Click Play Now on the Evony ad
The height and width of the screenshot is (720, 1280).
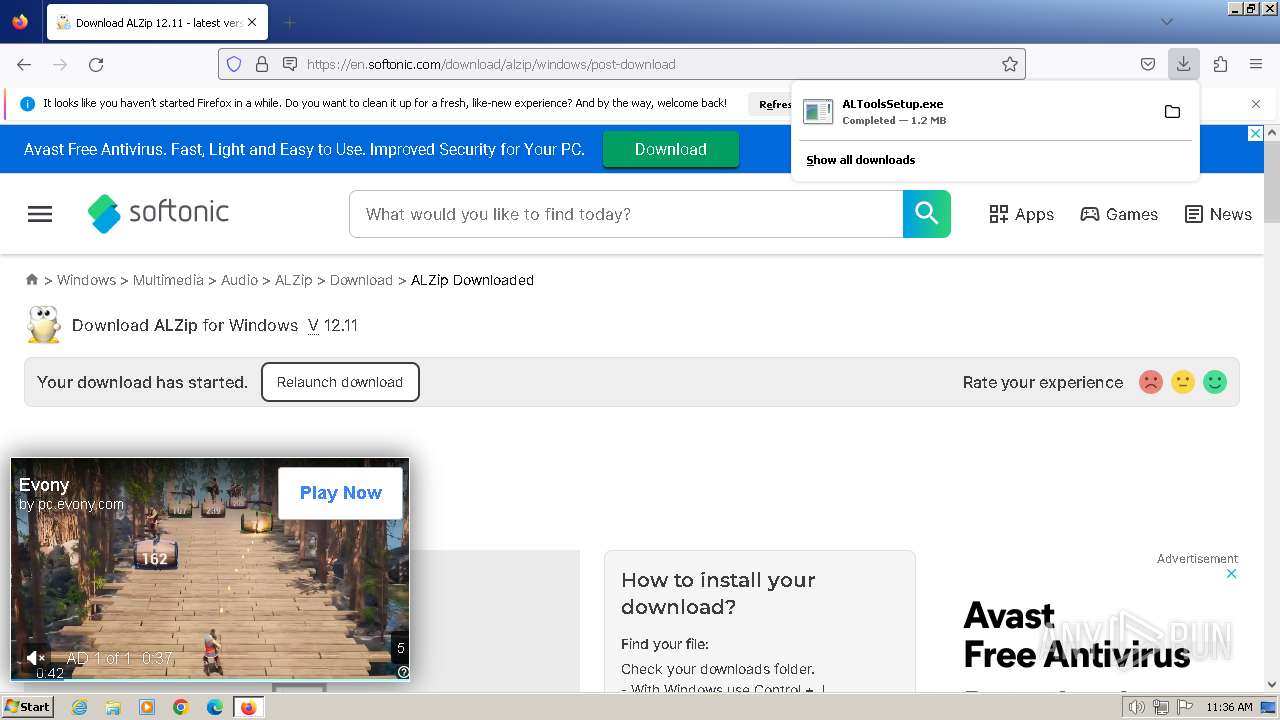pos(341,493)
